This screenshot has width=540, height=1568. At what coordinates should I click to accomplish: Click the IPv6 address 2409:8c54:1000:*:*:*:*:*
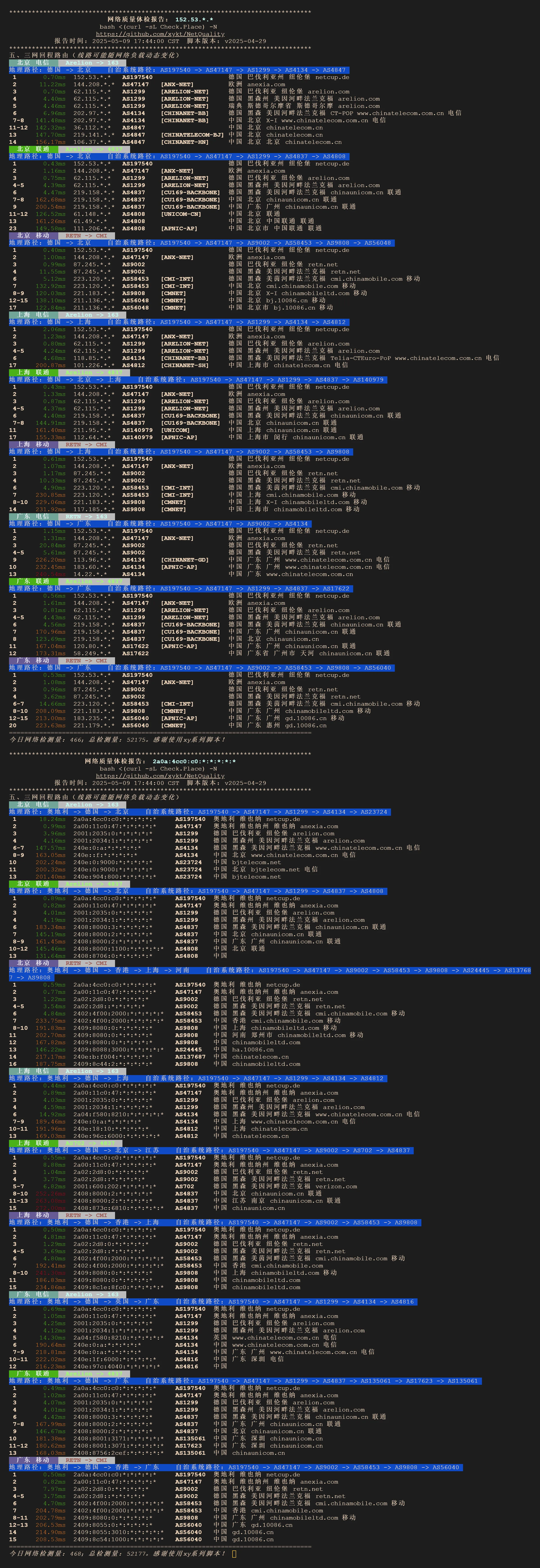point(118,1539)
